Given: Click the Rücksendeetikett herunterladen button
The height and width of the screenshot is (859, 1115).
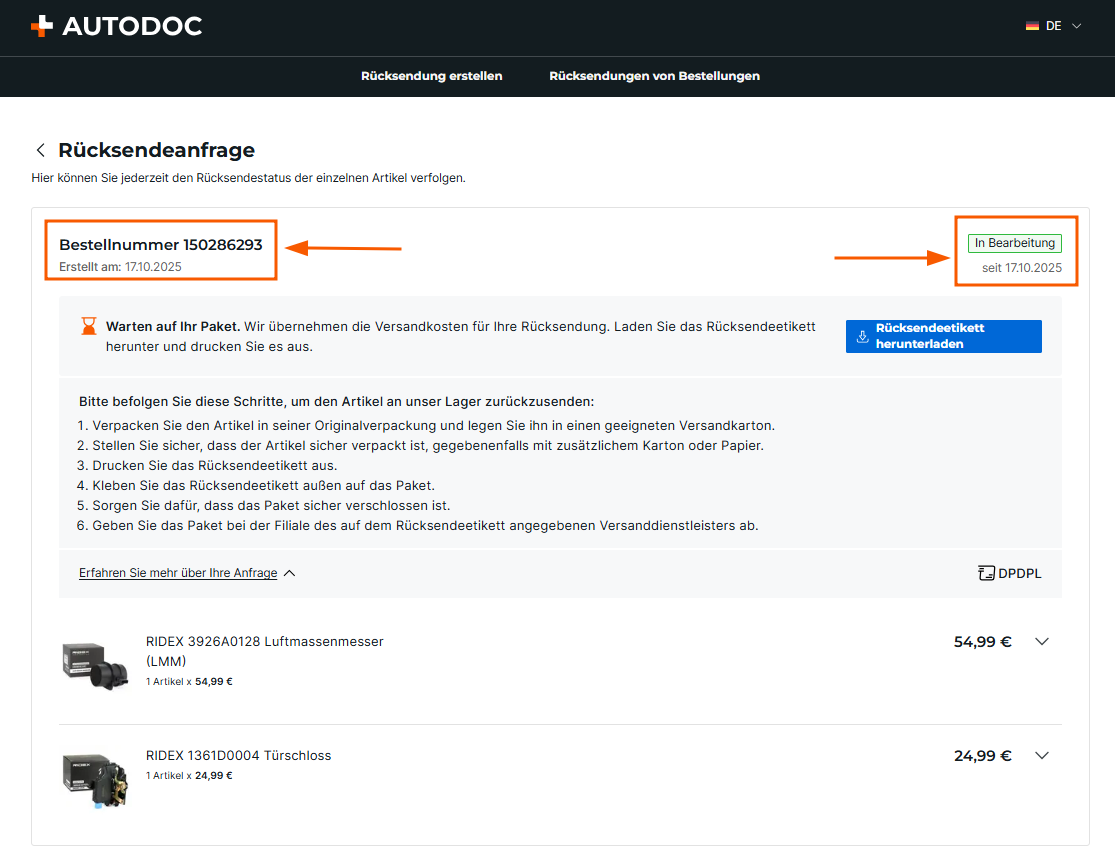Looking at the screenshot, I should pyautogui.click(x=943, y=336).
